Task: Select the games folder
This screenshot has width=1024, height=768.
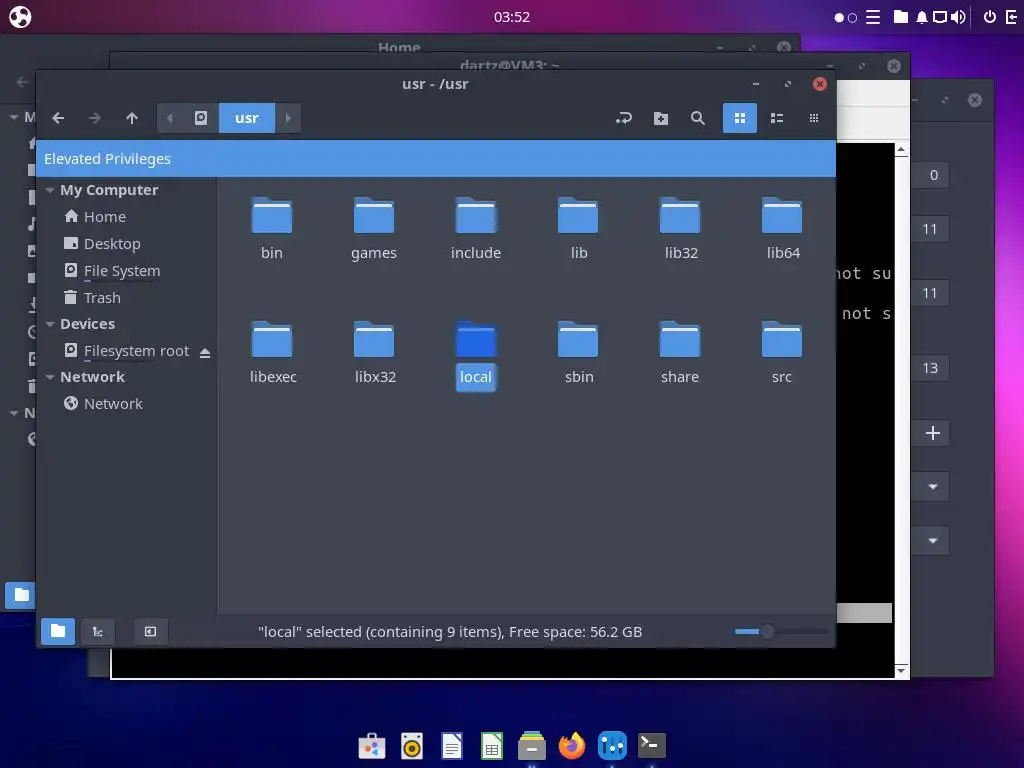Action: pyautogui.click(x=374, y=229)
